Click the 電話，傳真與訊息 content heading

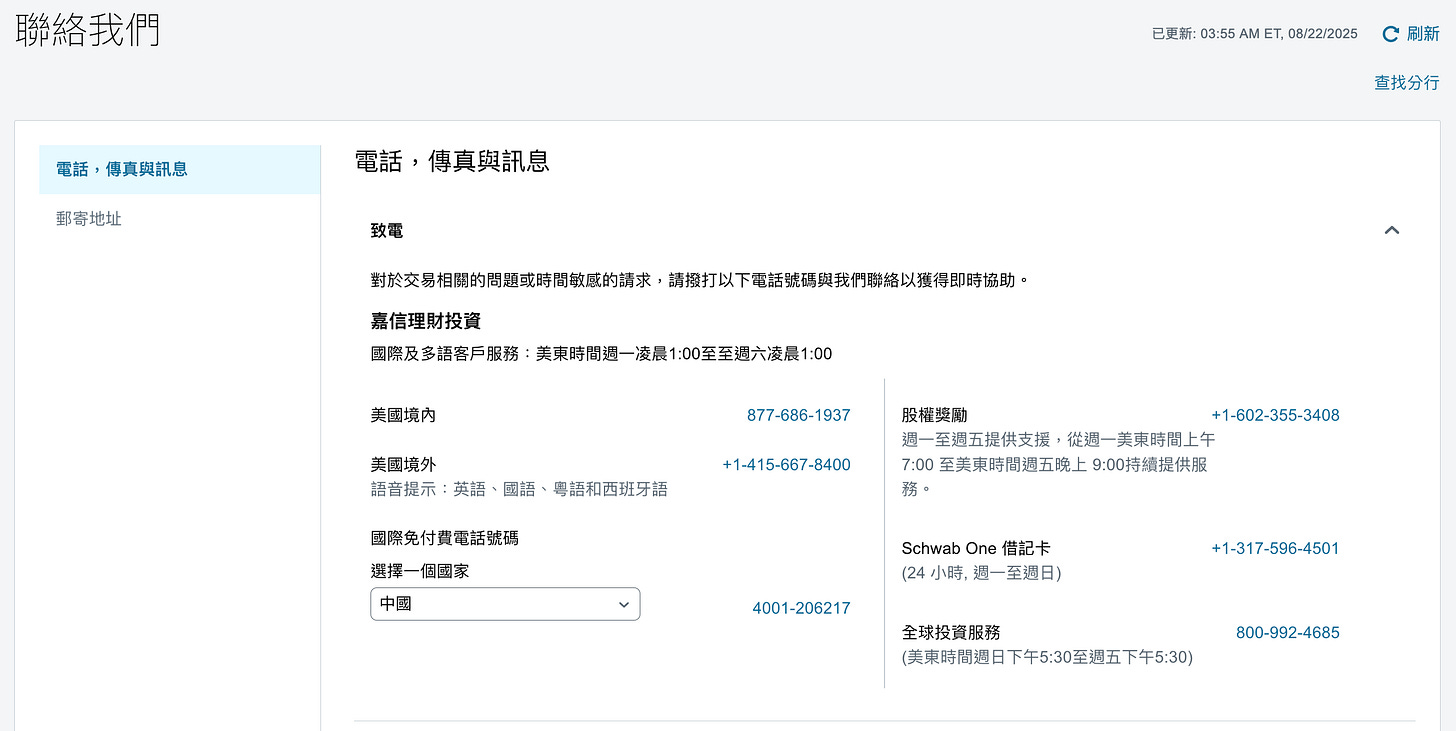coord(453,160)
